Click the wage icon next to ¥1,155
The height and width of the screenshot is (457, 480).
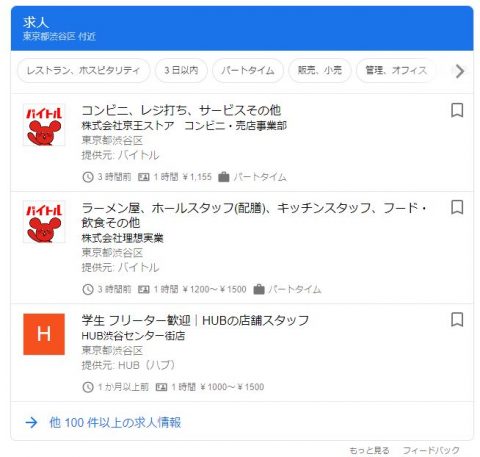point(144,177)
